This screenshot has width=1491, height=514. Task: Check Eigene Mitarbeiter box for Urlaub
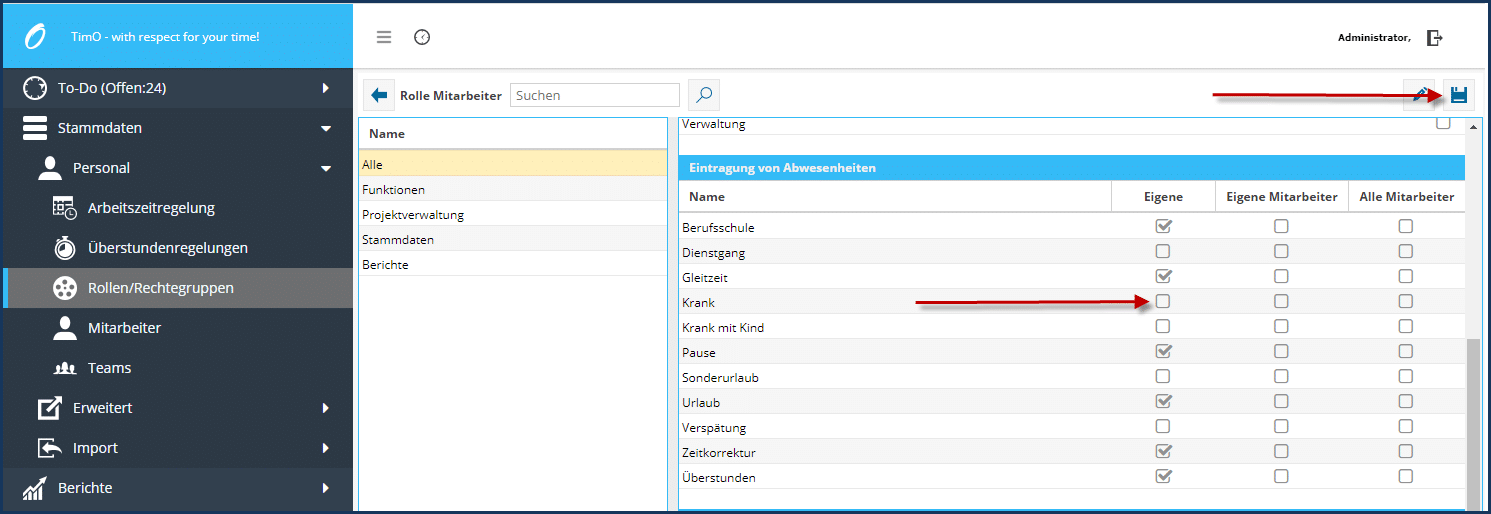coord(1281,402)
